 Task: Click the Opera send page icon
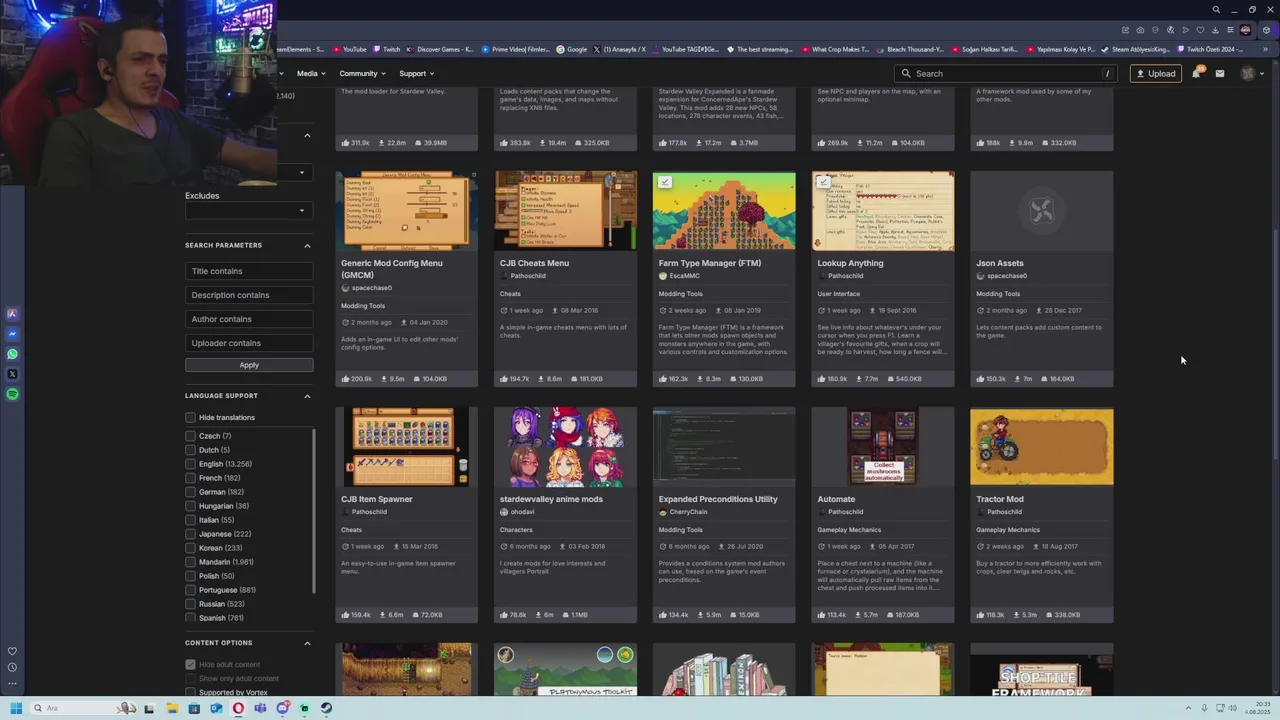coord(1185,30)
